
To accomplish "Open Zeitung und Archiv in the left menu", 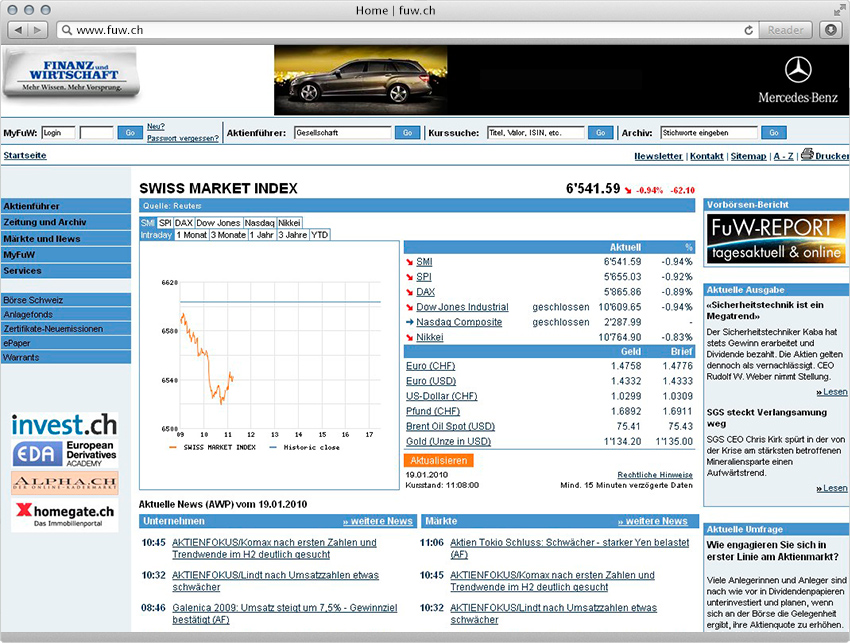I will pos(66,222).
